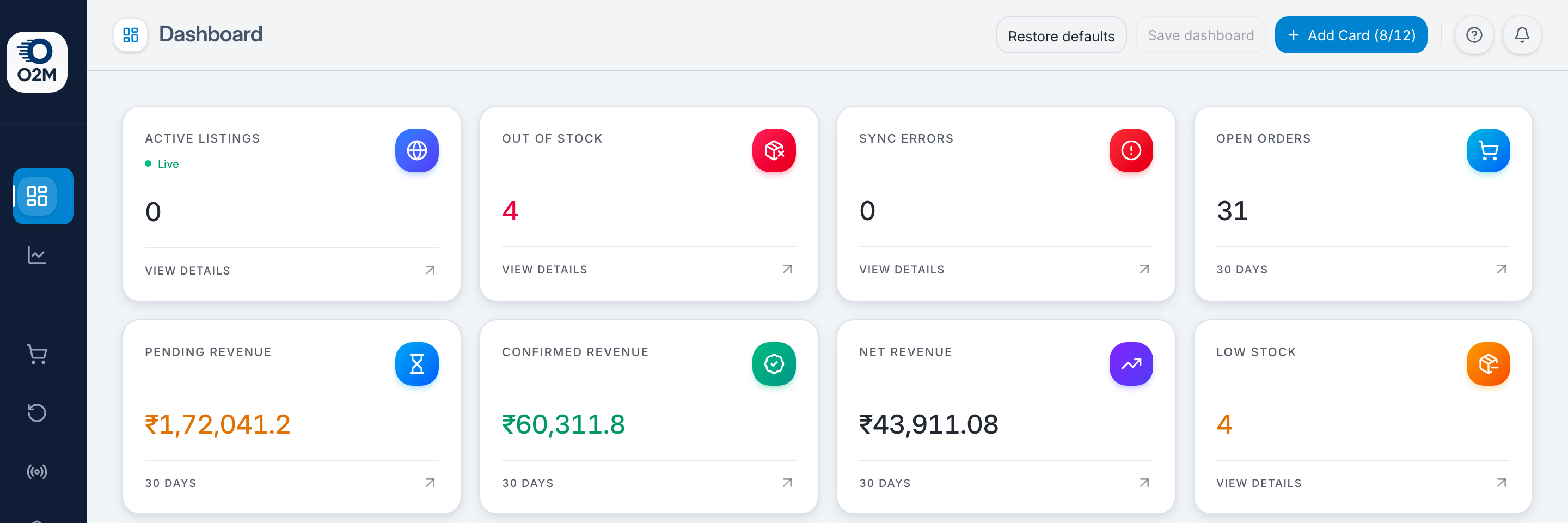Click the cart icon on Open Orders card
Viewport: 1568px width, 523px height.
1489,150
